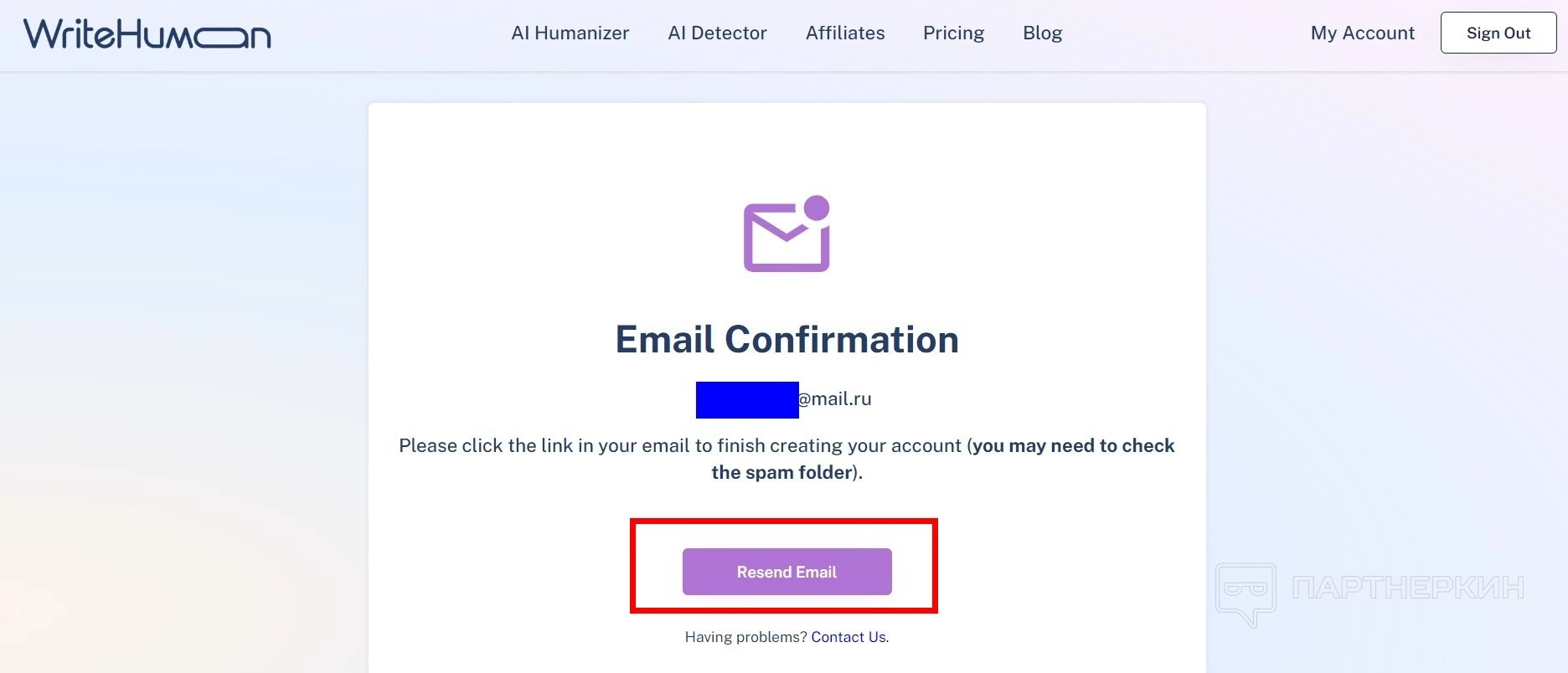Viewport: 1568px width, 673px height.
Task: View the Pricing page
Action: point(953,33)
